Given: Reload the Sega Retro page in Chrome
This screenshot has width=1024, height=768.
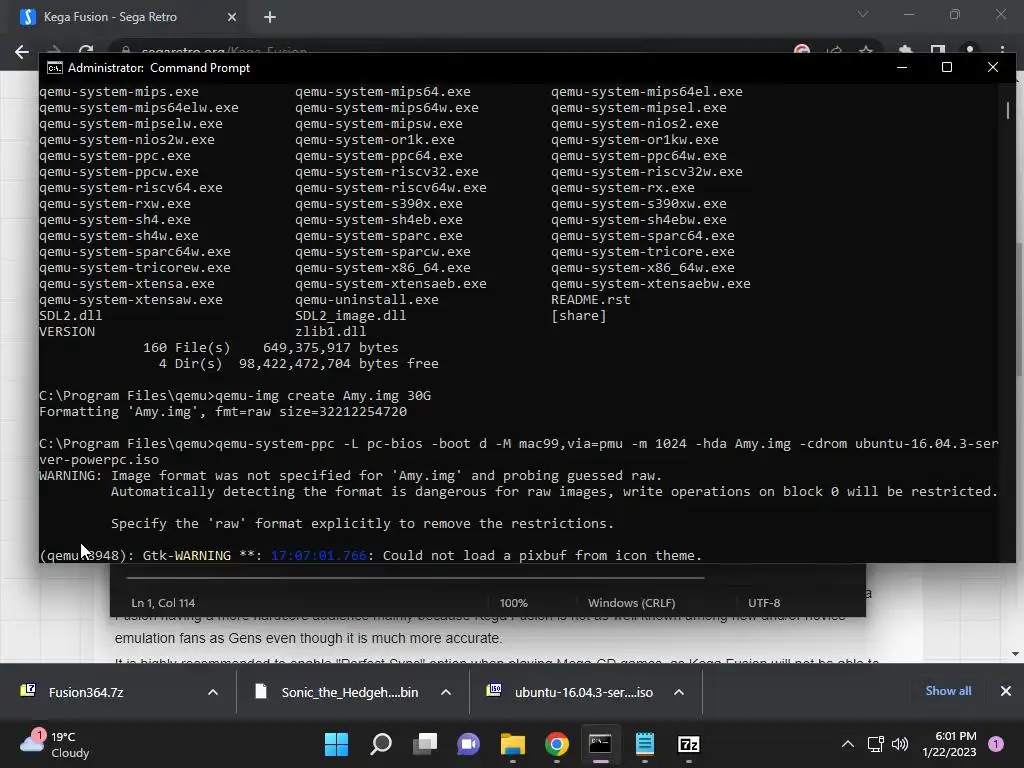Looking at the screenshot, I should click(86, 49).
